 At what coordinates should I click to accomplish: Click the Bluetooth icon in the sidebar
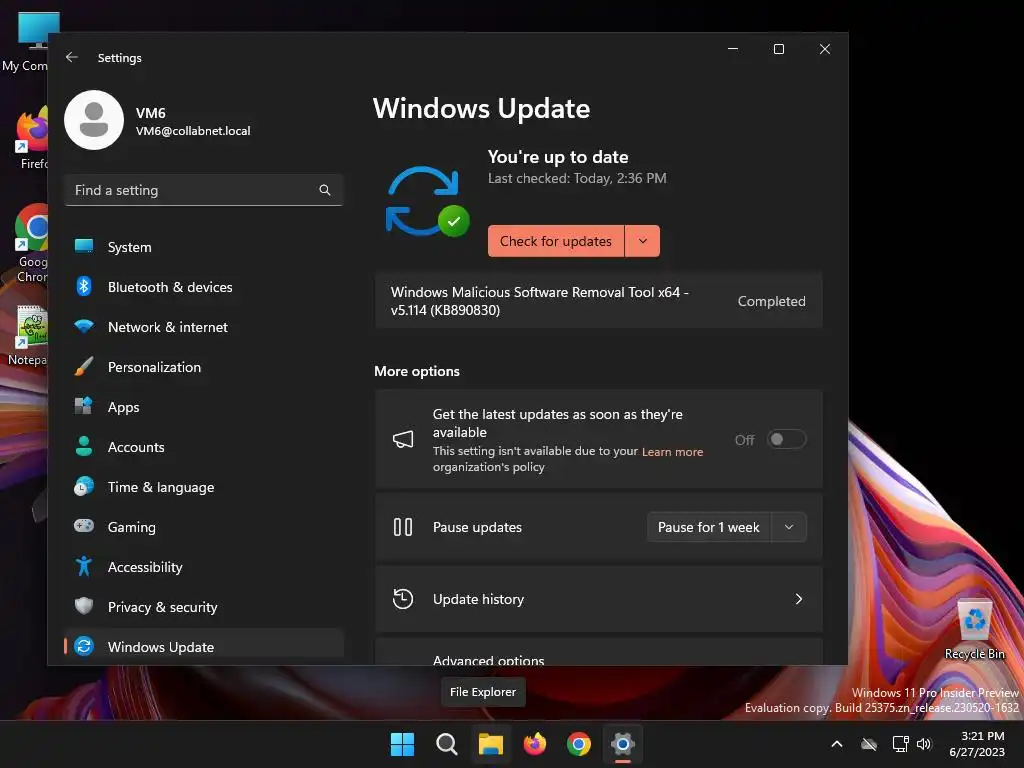84,287
